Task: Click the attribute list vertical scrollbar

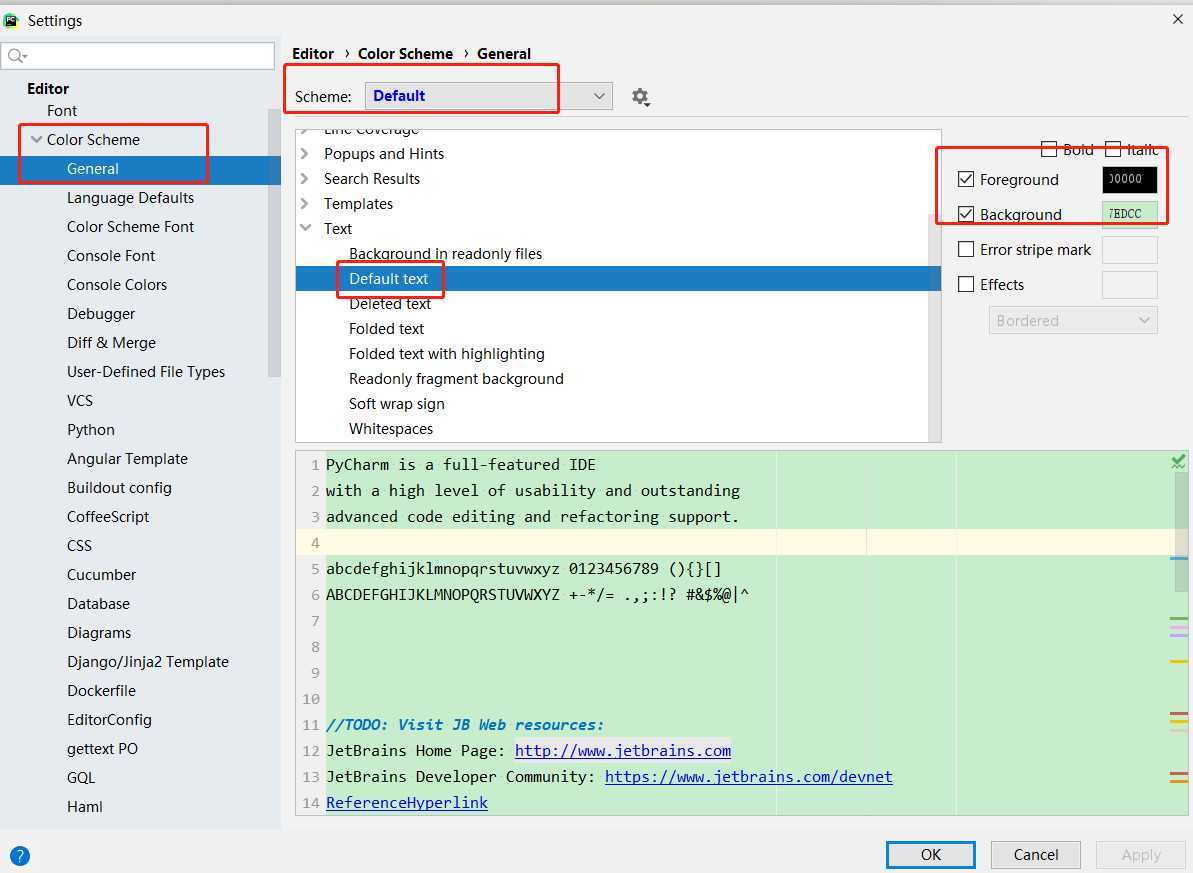Action: pos(934,327)
